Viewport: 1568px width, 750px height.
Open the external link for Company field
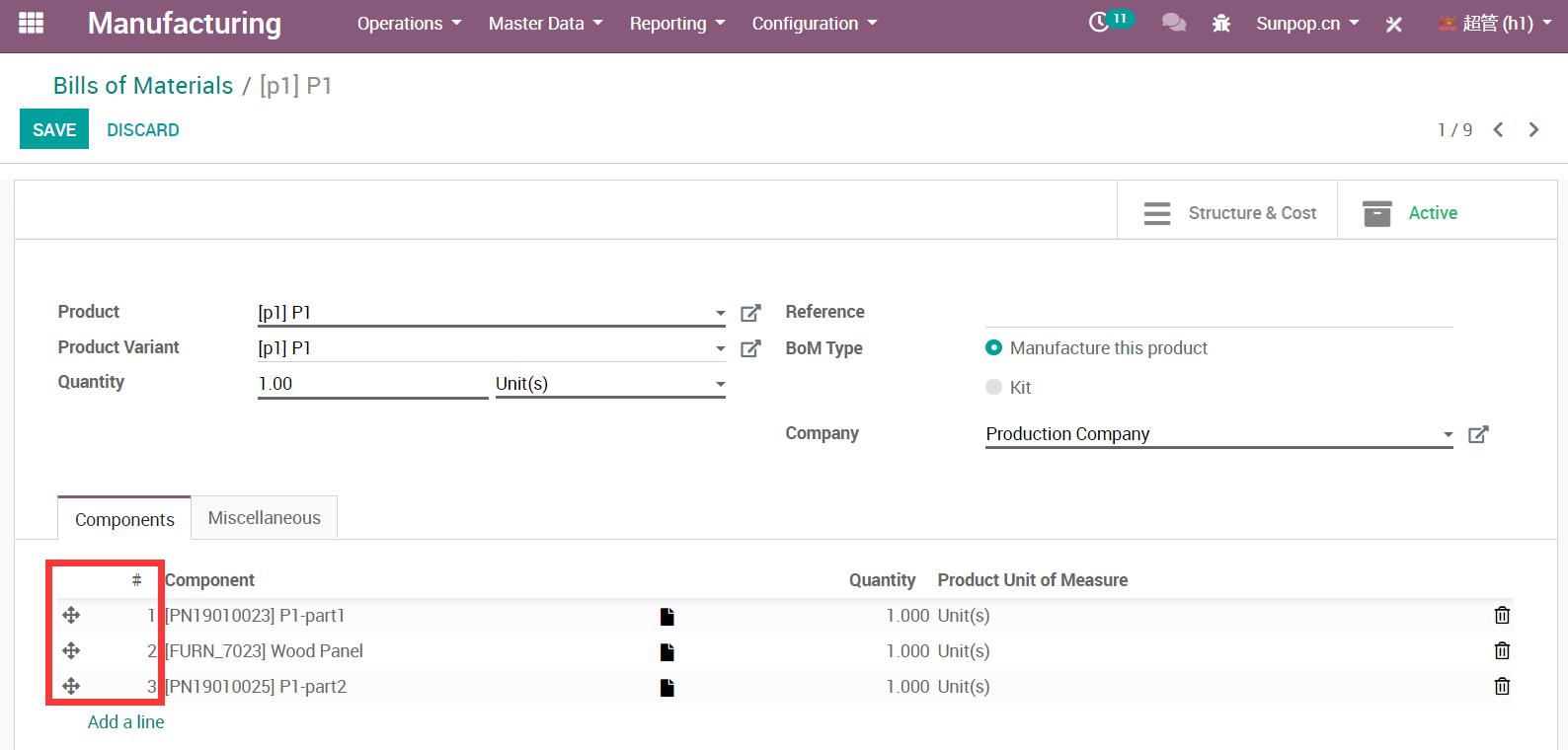pos(1478,434)
